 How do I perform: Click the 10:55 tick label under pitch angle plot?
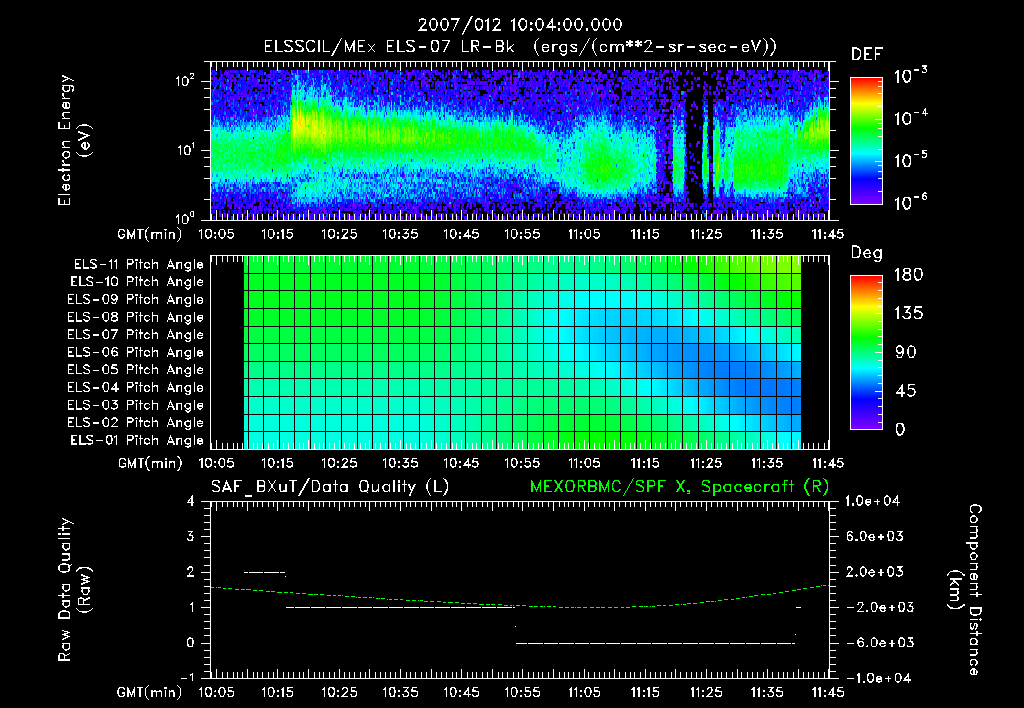522,464
